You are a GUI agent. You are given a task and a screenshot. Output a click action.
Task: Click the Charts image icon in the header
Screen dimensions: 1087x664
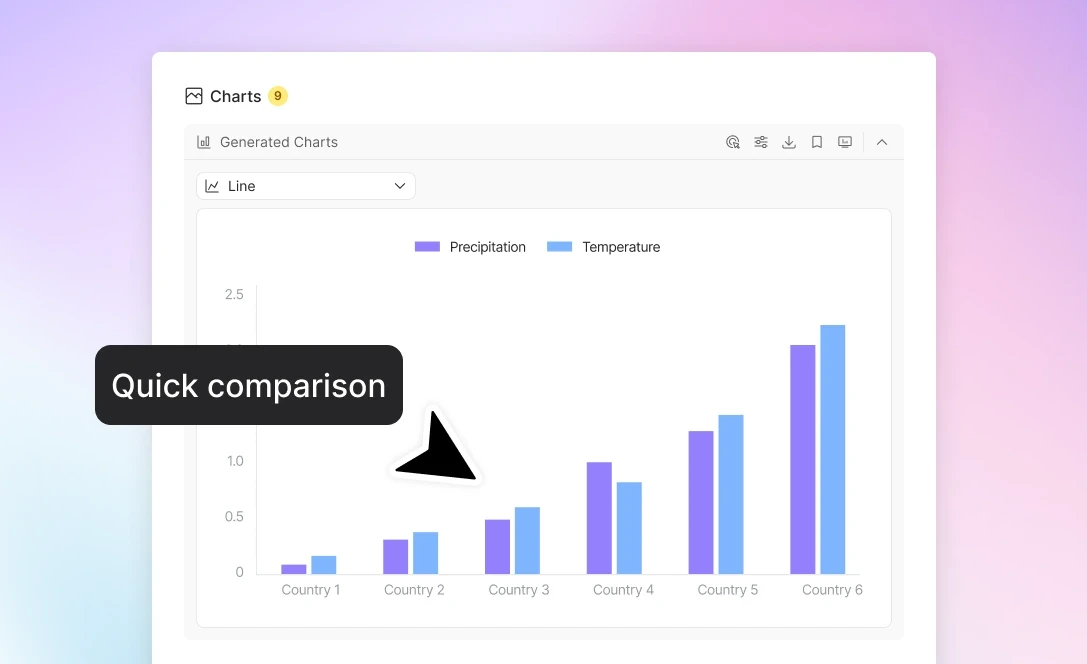[x=194, y=96]
